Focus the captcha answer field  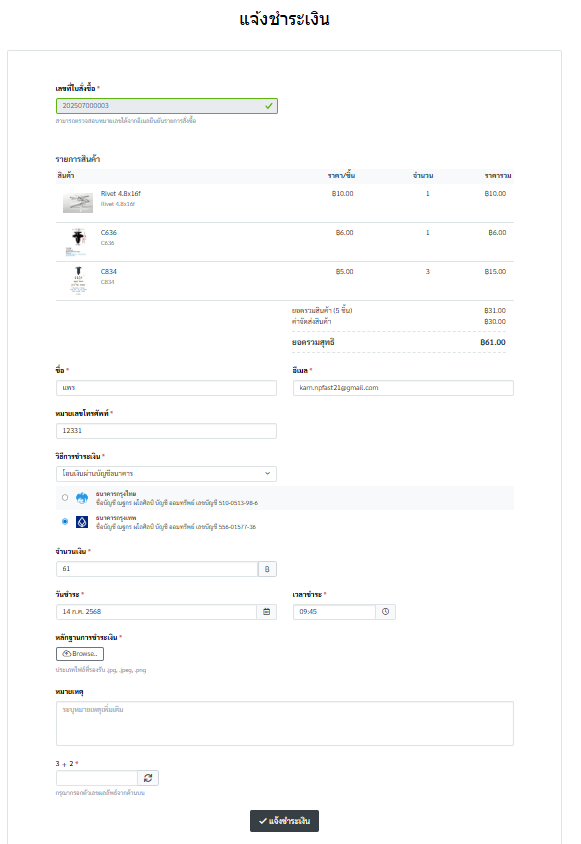point(97,778)
